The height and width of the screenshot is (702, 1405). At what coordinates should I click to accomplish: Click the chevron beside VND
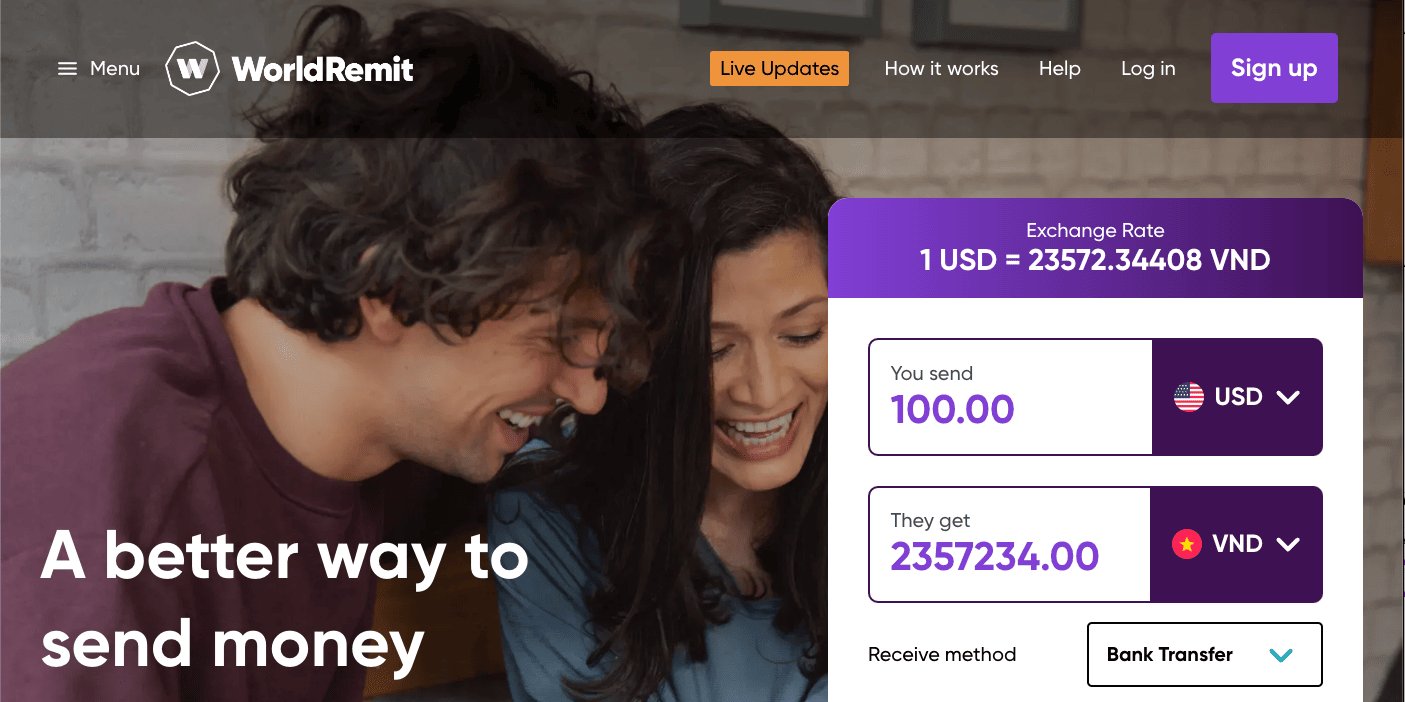click(1290, 544)
